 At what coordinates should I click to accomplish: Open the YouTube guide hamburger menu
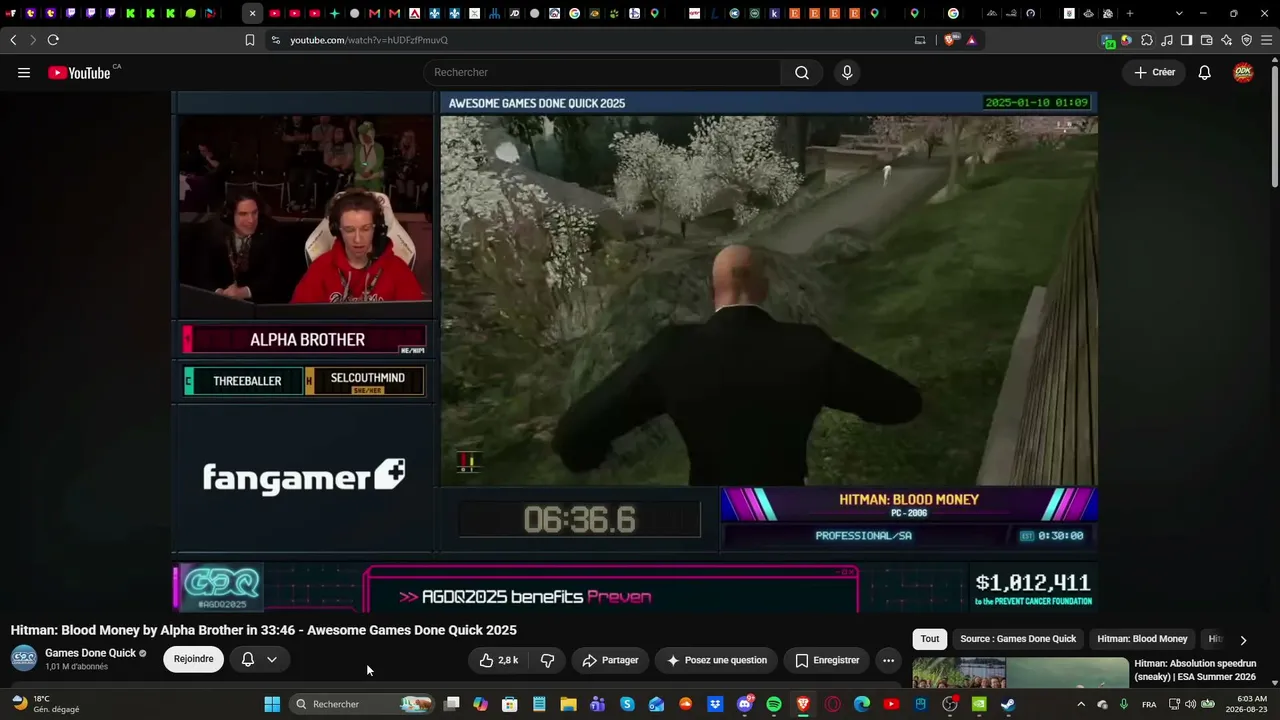[24, 72]
